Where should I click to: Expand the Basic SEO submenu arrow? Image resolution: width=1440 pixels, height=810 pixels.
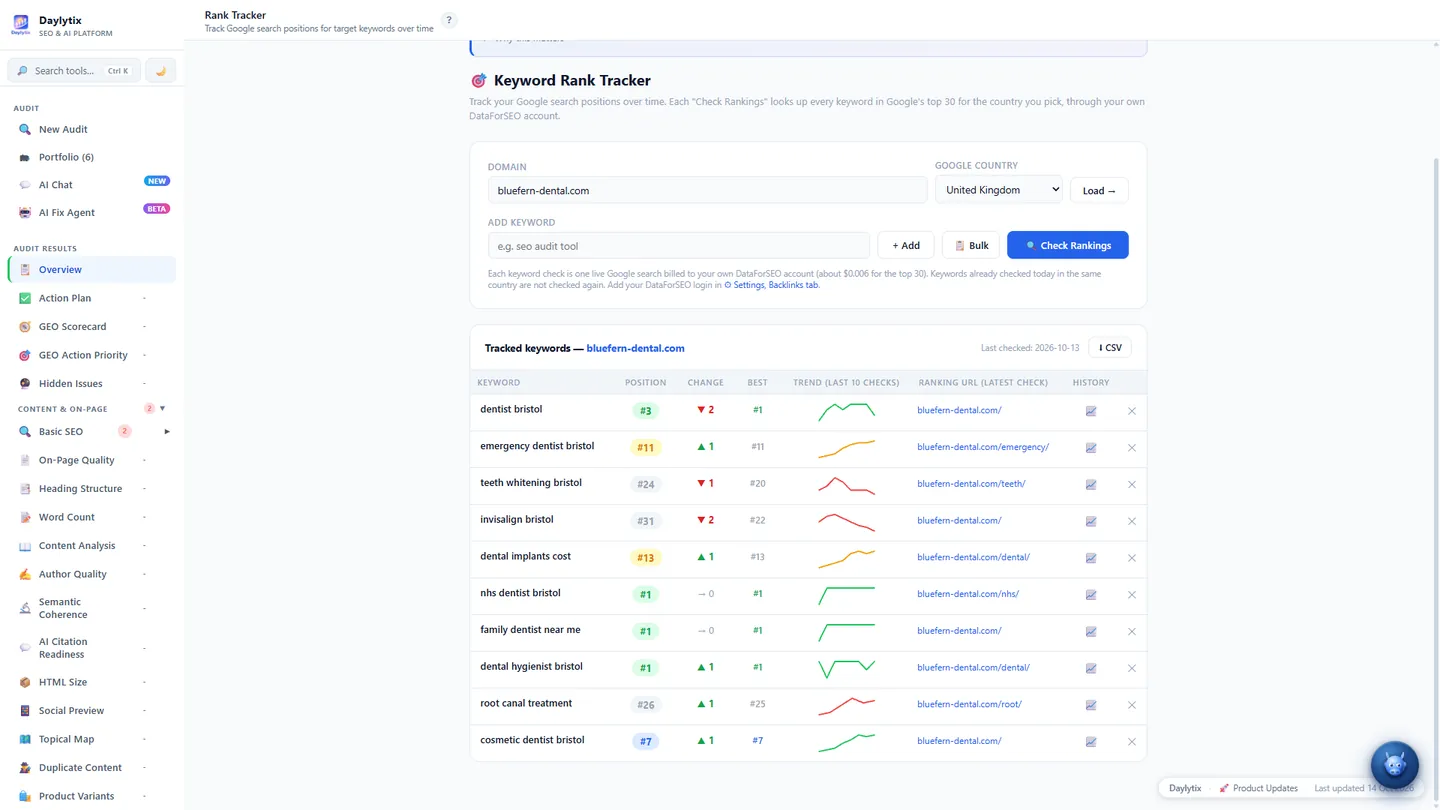[167, 432]
